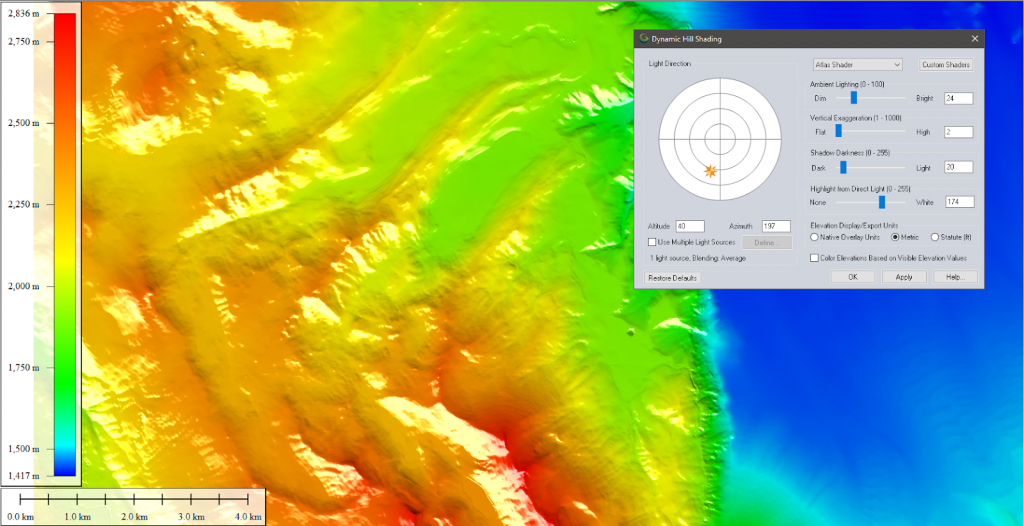Adjust the Highlight from Direct Light slider
Screen dimensions: 1024x526
click(x=882, y=202)
